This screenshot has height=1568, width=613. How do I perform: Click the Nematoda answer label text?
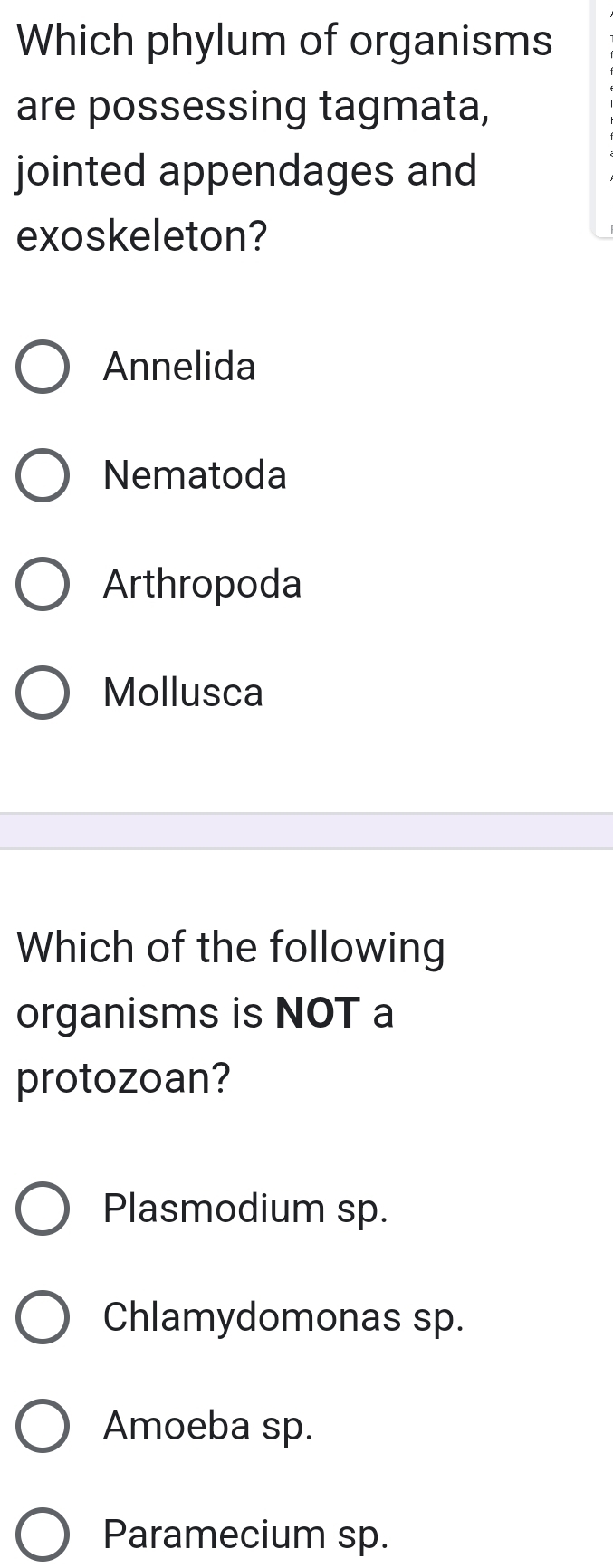pos(195,474)
